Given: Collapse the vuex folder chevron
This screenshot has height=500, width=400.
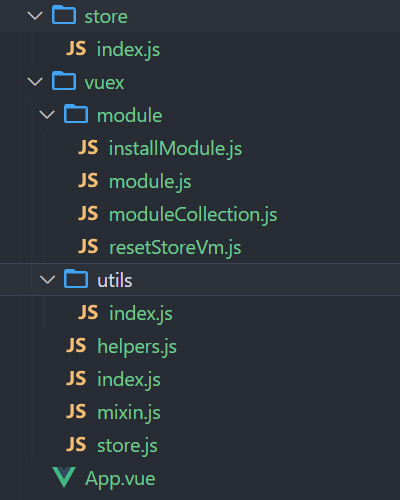Looking at the screenshot, I should pos(35,82).
